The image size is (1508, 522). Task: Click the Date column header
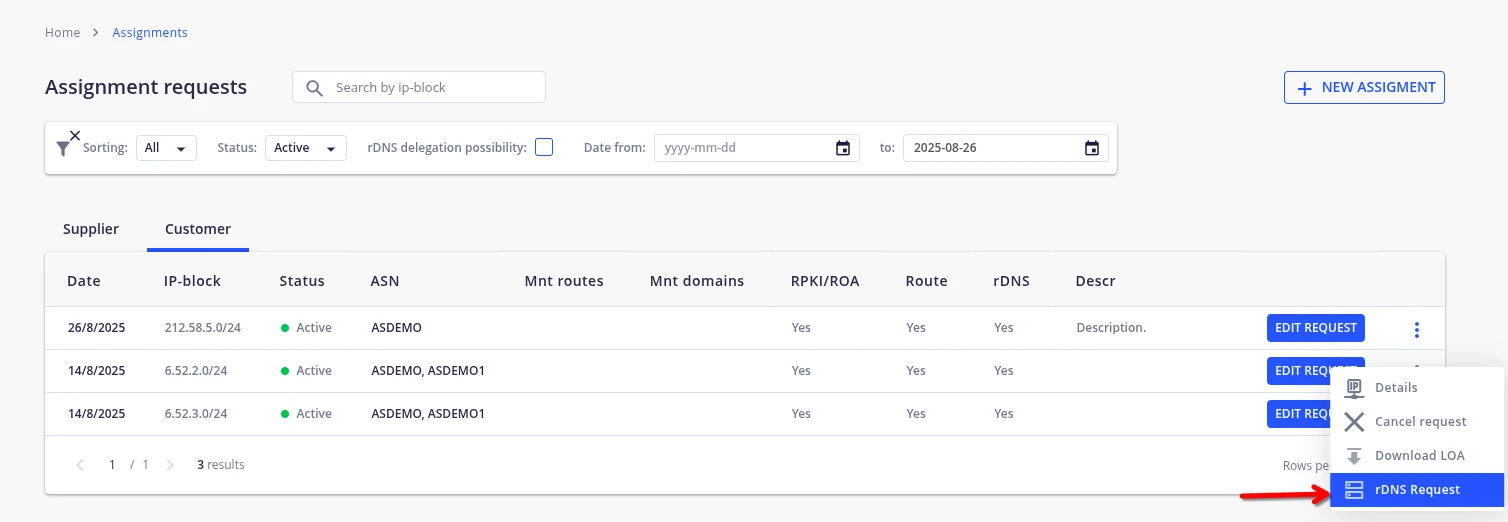pos(84,281)
